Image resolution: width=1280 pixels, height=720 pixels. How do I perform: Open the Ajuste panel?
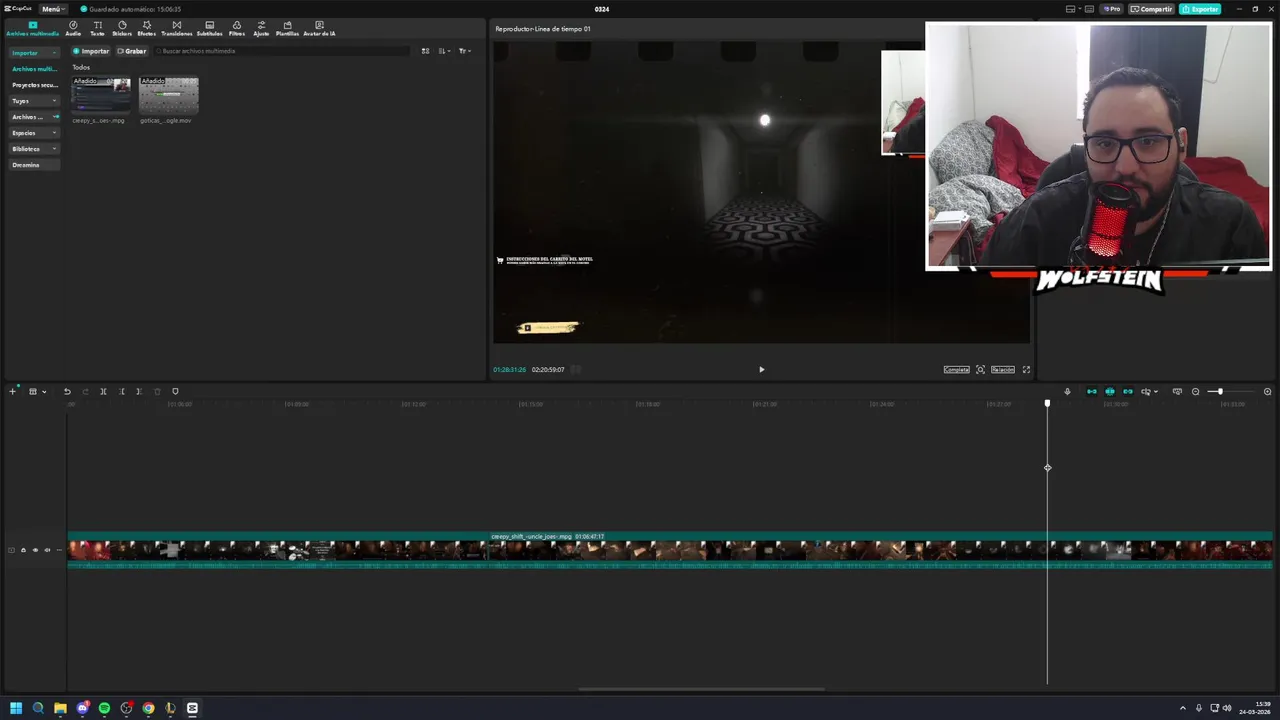click(x=261, y=29)
